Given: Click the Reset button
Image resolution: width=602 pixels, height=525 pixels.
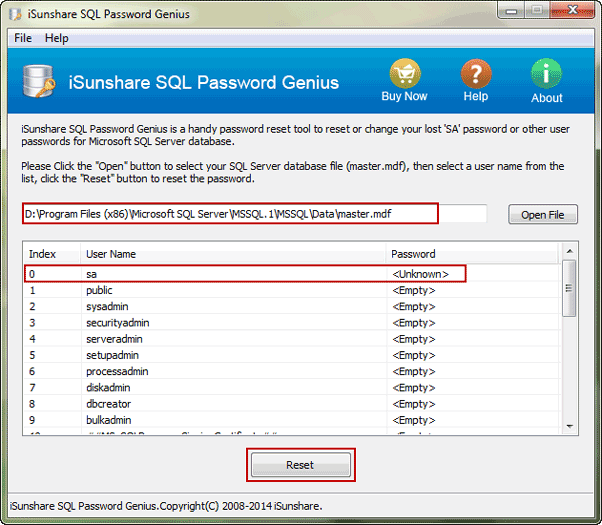Looking at the screenshot, I should point(301,465).
